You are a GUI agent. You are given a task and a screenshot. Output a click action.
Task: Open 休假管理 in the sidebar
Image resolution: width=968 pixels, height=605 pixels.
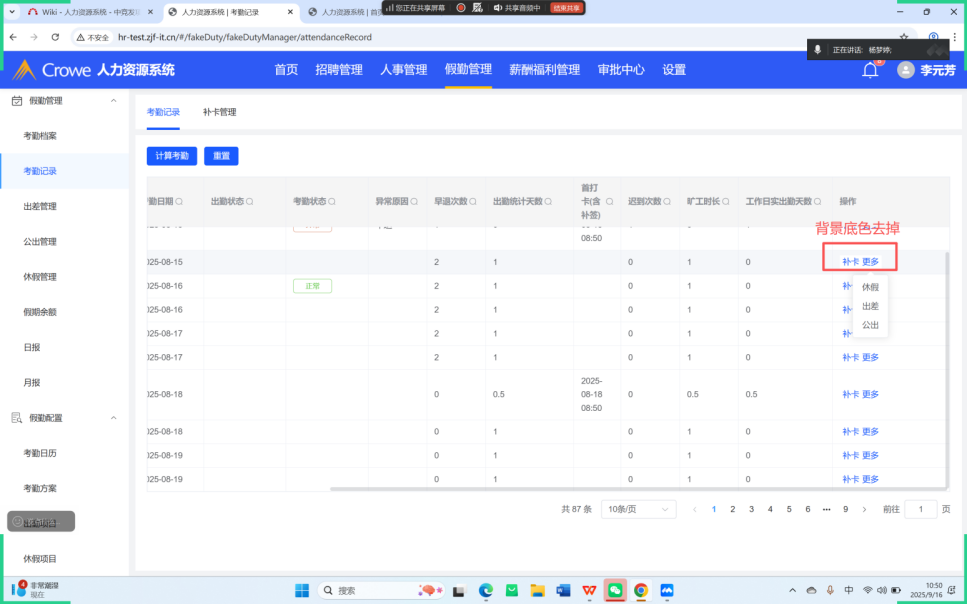coord(40,277)
